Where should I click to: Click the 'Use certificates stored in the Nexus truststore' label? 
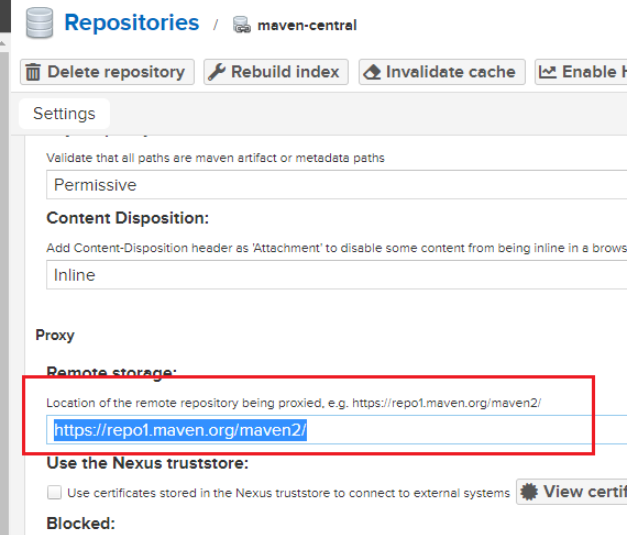(288, 492)
